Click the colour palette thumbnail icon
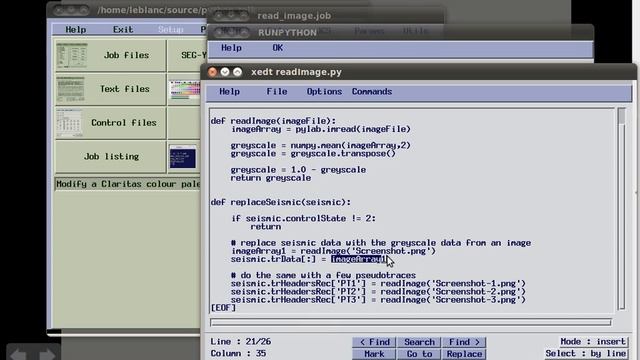The height and width of the screenshot is (360, 640). [185, 90]
